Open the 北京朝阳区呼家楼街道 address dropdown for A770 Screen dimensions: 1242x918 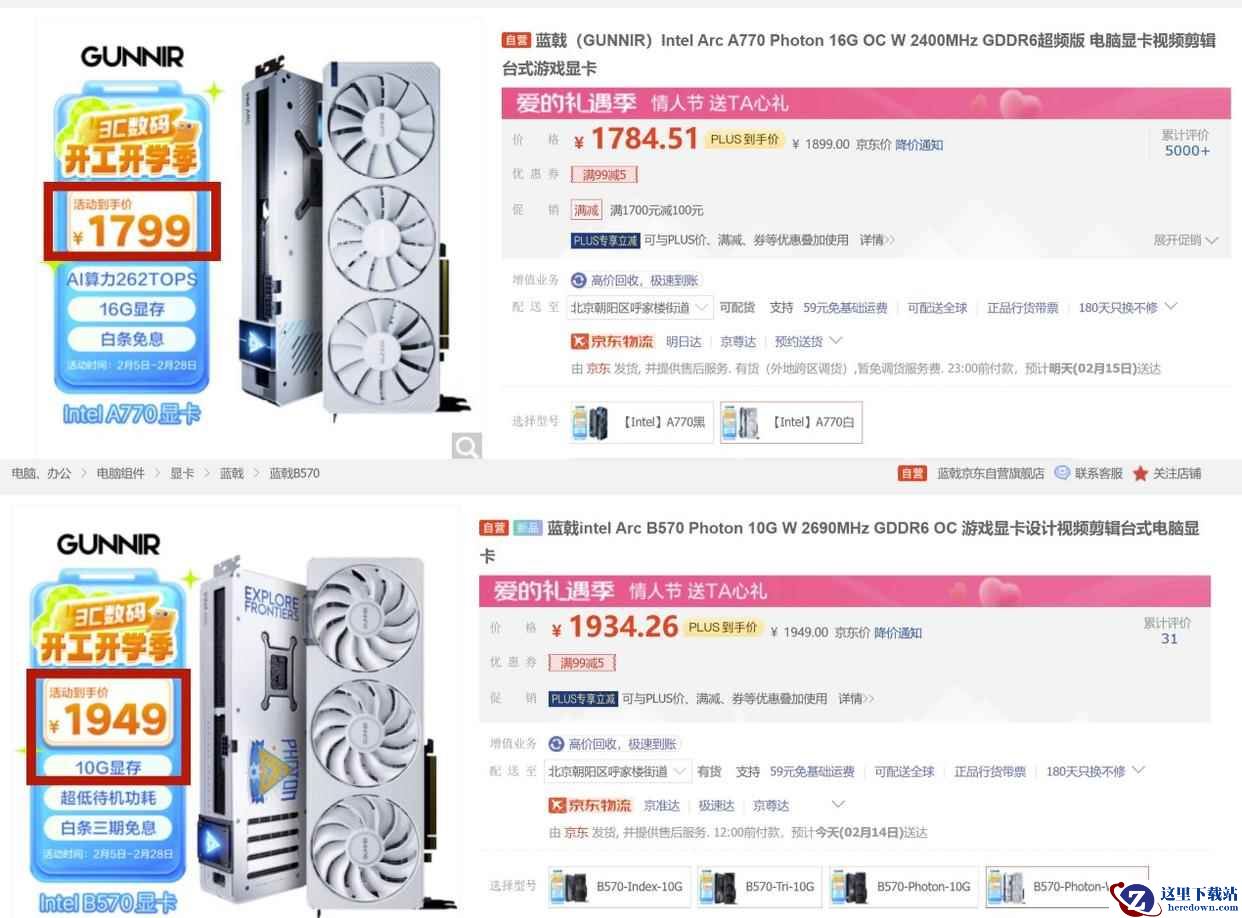(x=640, y=308)
